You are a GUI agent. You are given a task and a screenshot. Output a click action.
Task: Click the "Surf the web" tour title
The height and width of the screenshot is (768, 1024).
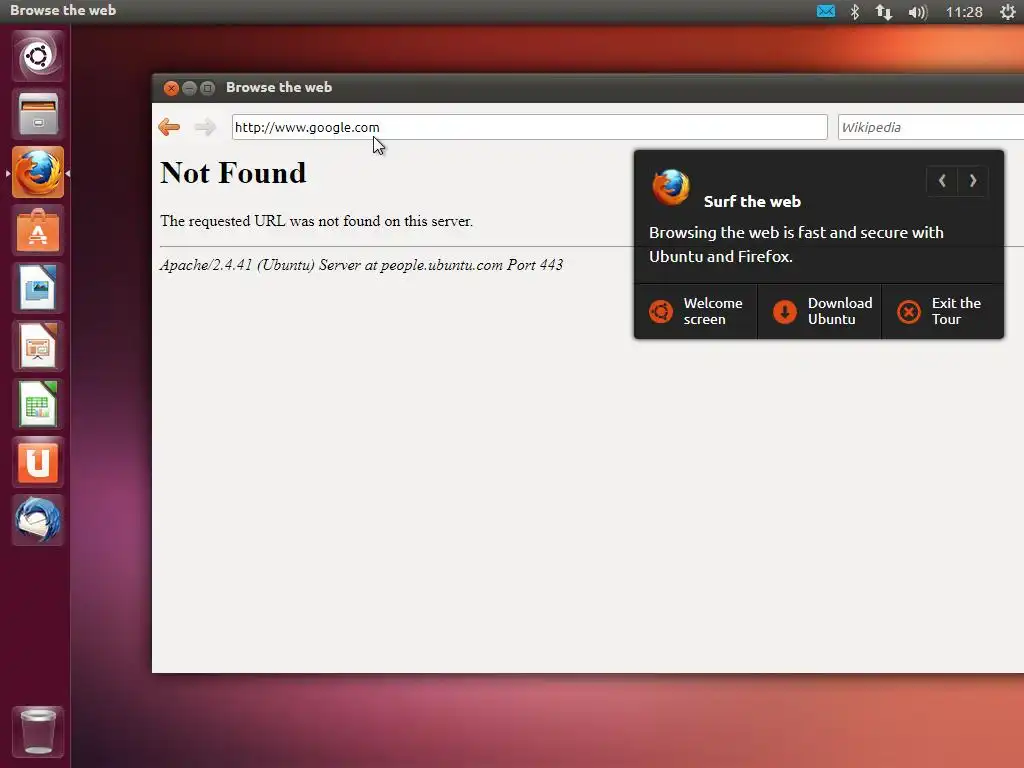pos(752,201)
